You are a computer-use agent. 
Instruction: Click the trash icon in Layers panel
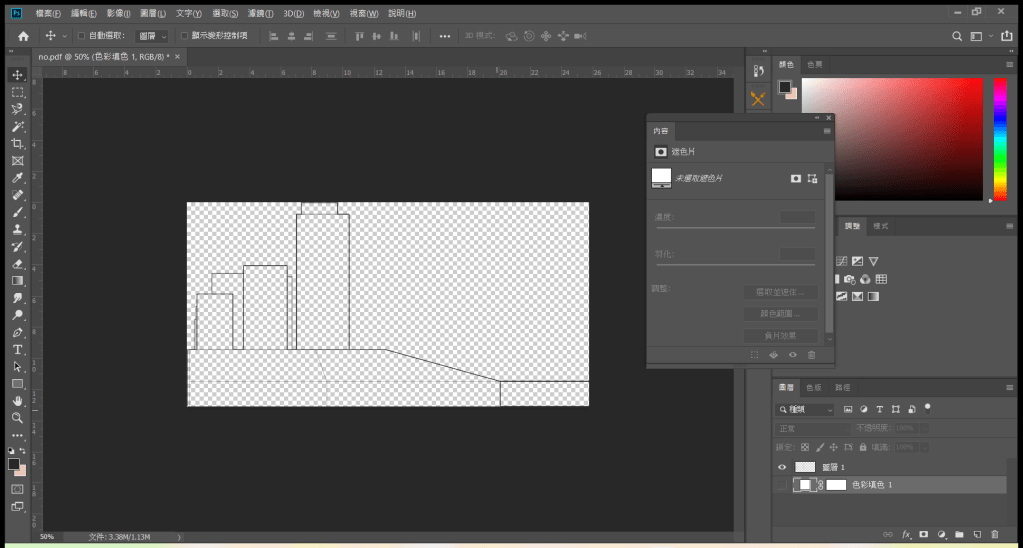click(x=995, y=535)
